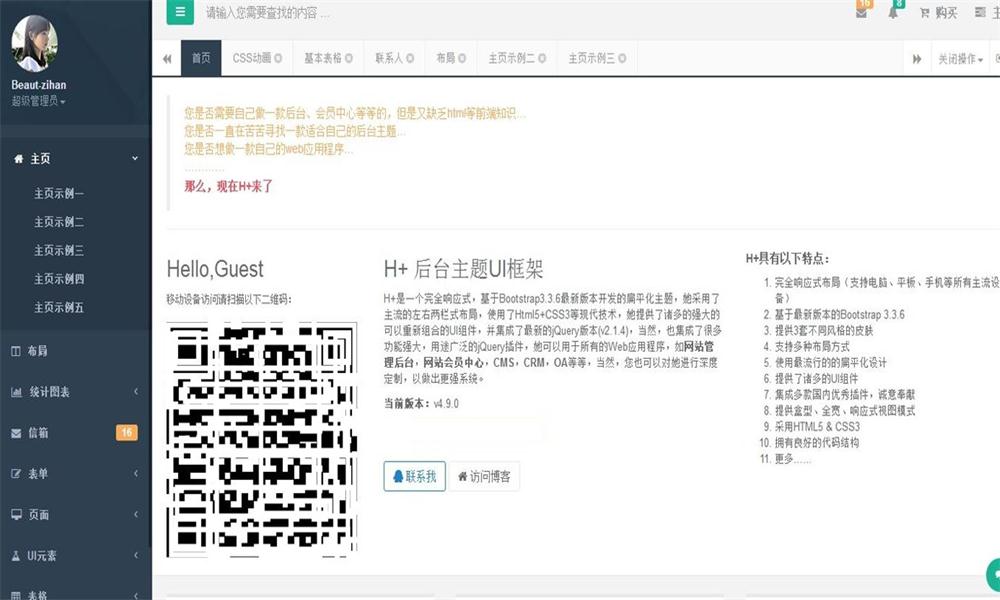
Task: Expand the 页面 sidebar chevron
Action: [x=135, y=514]
